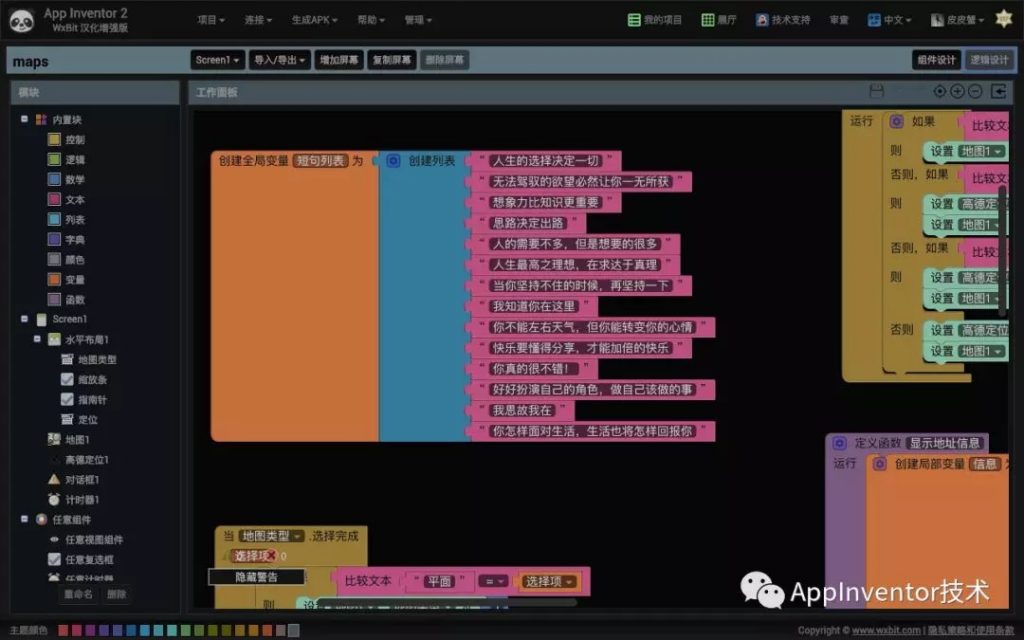
Task: Open the 项目 menu
Action: point(210,19)
